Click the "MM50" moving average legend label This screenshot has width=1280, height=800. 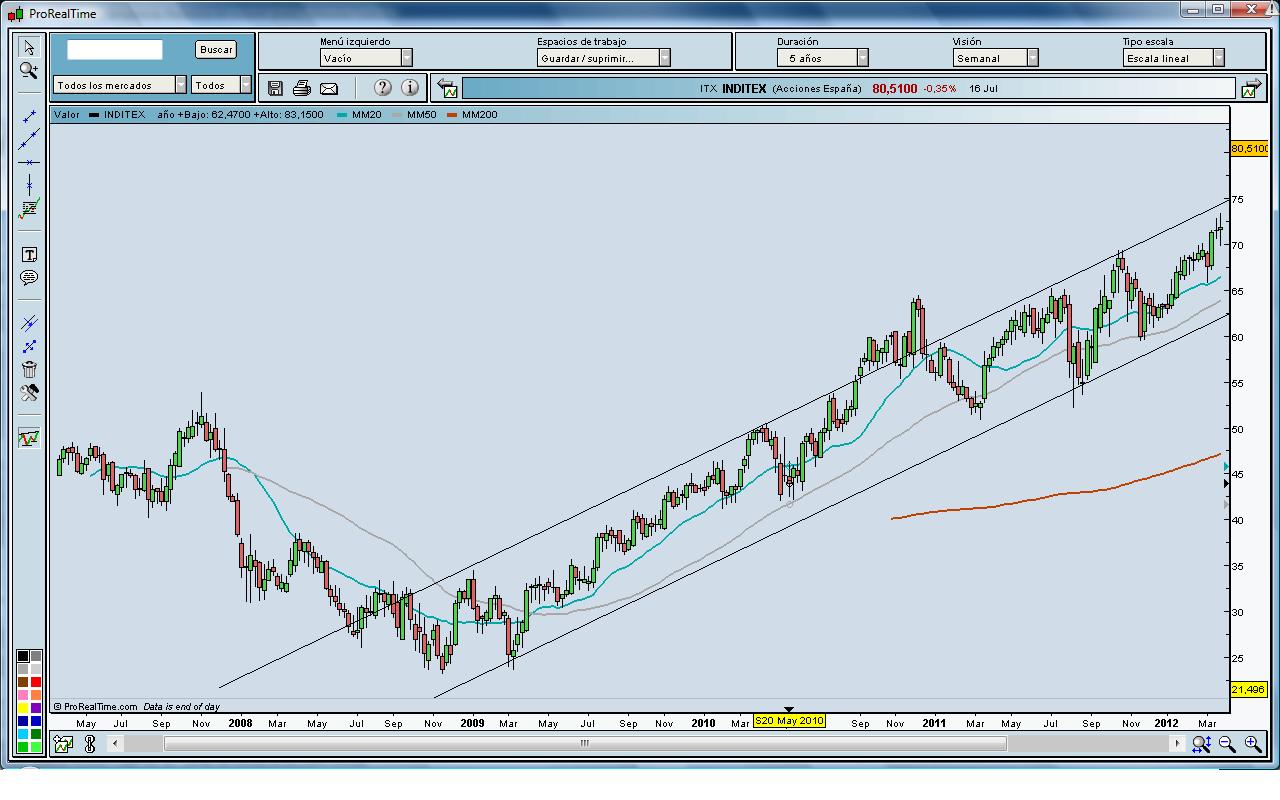422,114
